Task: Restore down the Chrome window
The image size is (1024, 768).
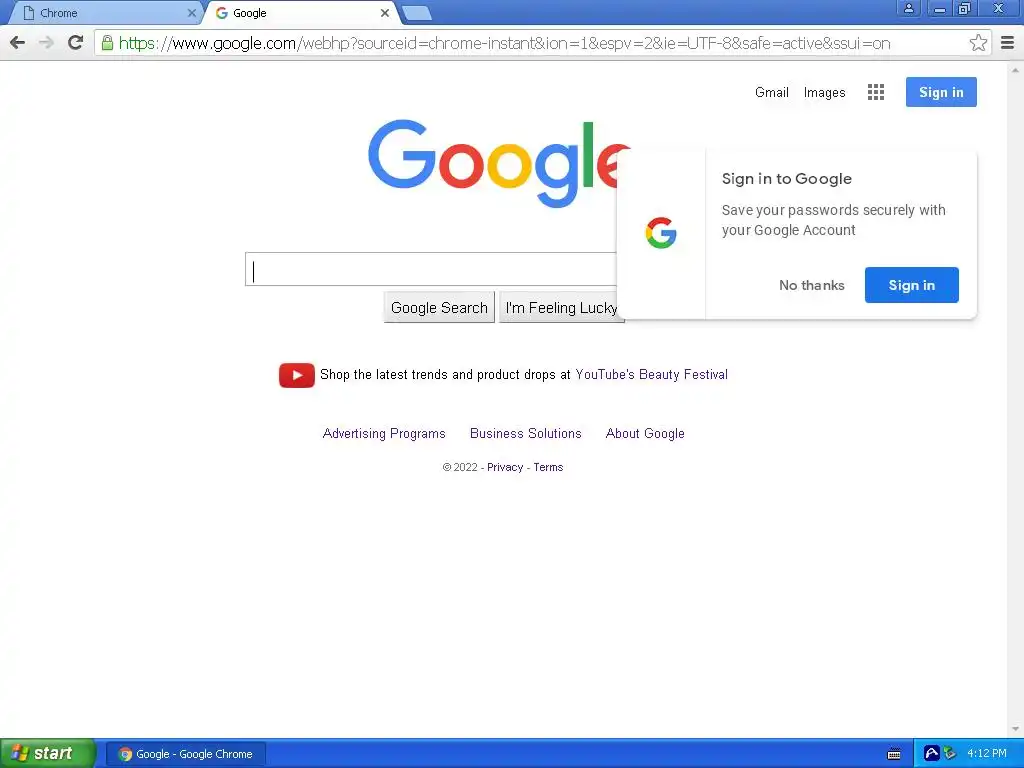Action: point(964,8)
